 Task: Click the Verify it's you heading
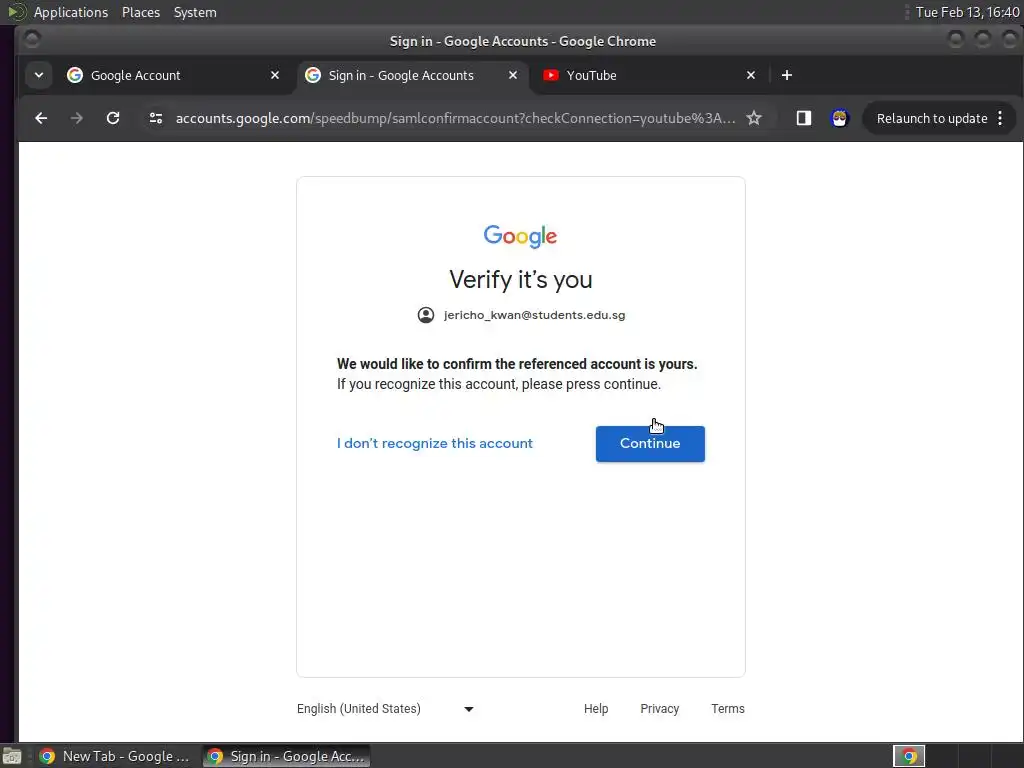point(520,280)
